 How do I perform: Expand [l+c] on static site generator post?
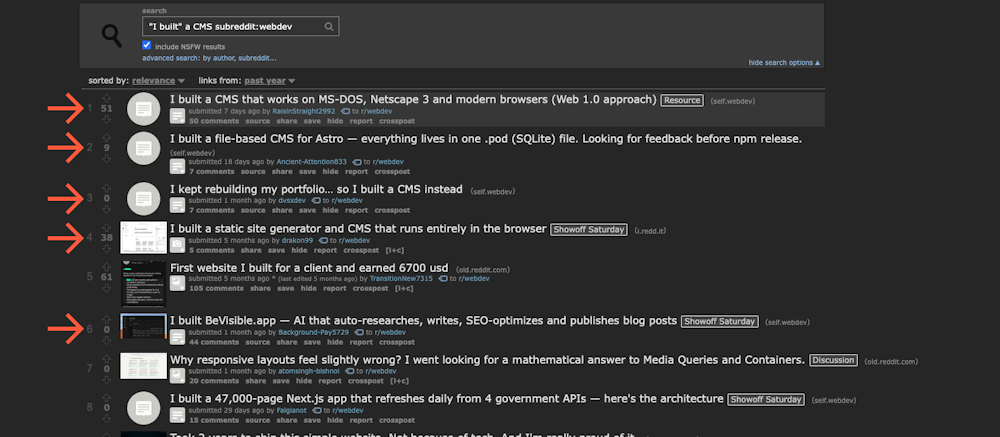click(395, 250)
